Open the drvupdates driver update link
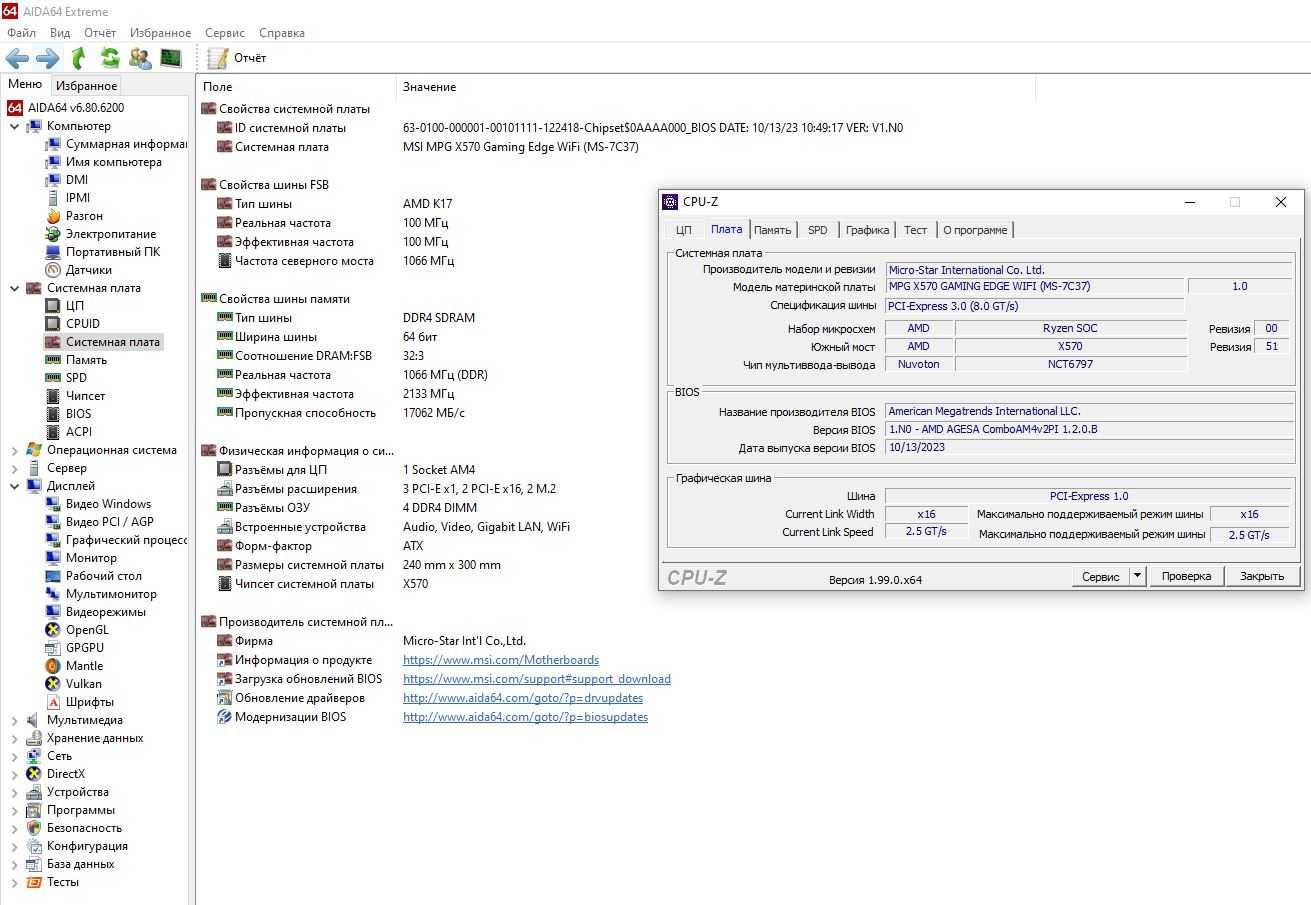 [523, 698]
